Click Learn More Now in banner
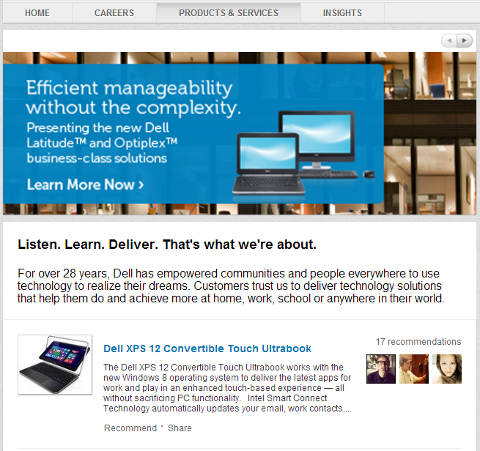Viewport: 480px width, 451px height. [85, 184]
